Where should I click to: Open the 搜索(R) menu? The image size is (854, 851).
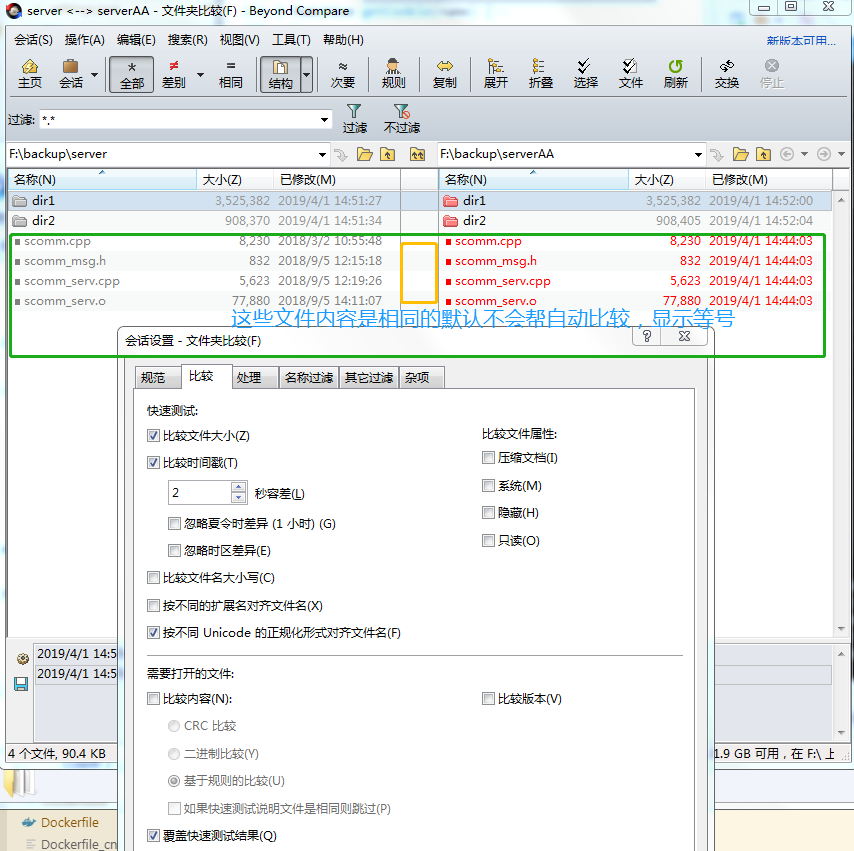(x=187, y=40)
